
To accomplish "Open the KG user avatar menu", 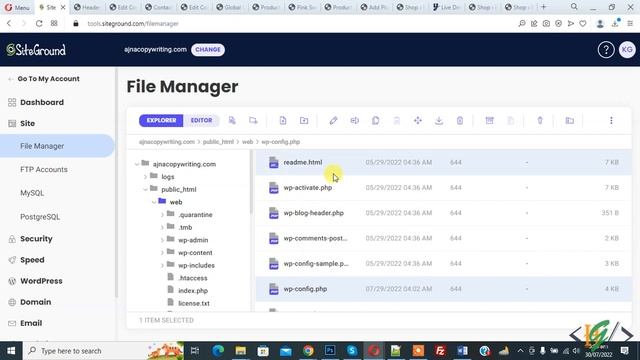I will click(627, 50).
